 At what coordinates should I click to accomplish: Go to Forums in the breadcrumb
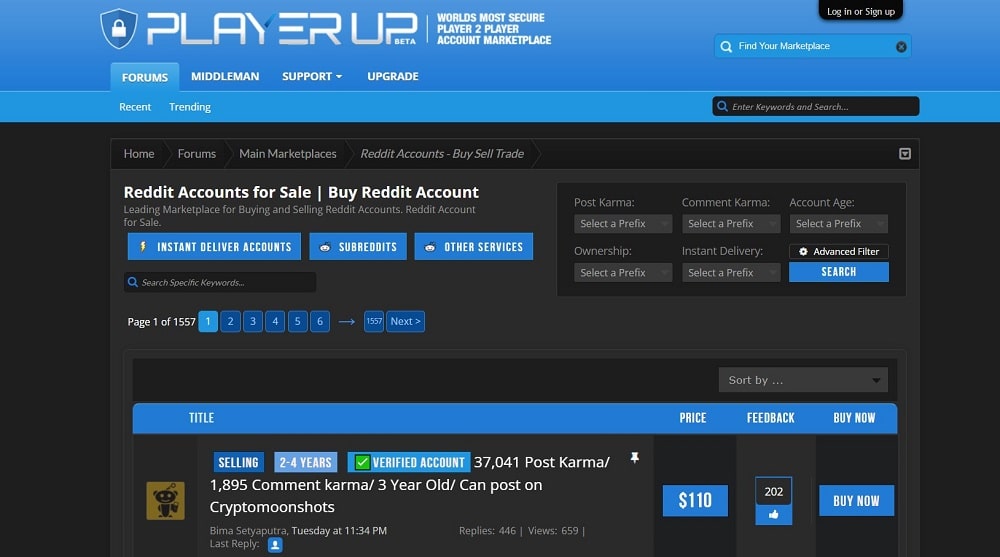pyautogui.click(x=196, y=154)
